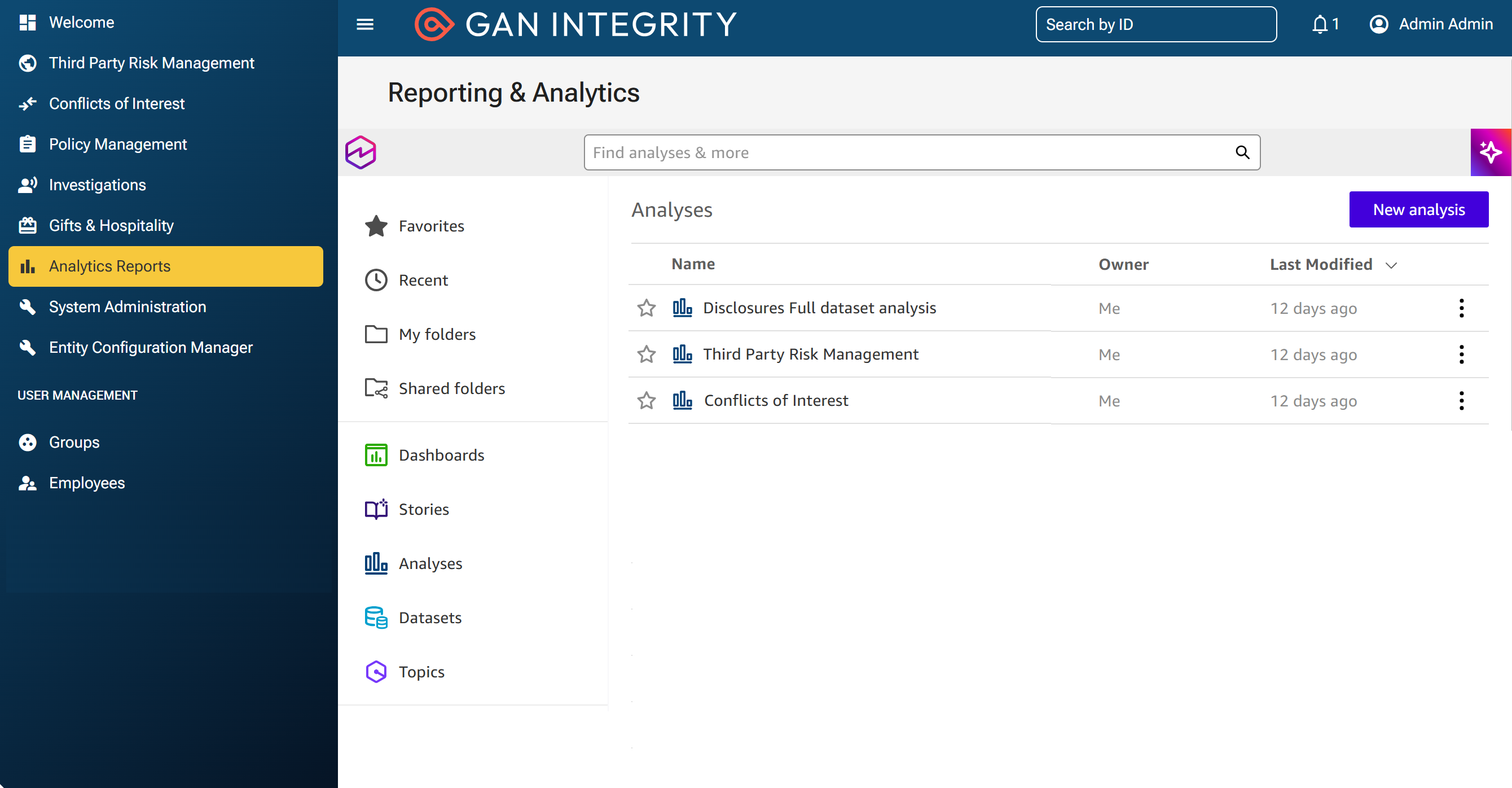Viewport: 1512px width, 788px height.
Task: Click the search magnifier icon
Action: (x=1242, y=152)
